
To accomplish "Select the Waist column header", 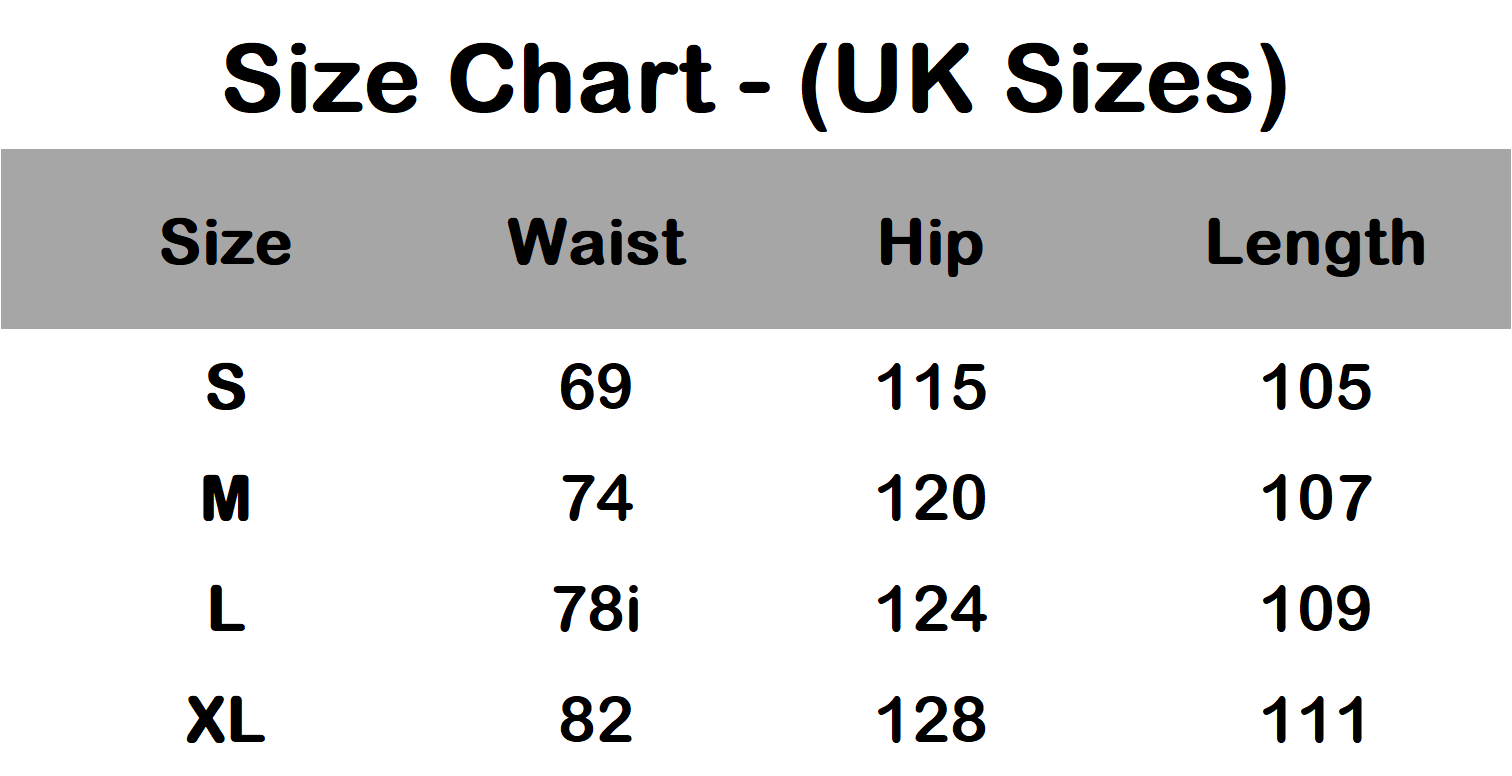I will tap(597, 243).
